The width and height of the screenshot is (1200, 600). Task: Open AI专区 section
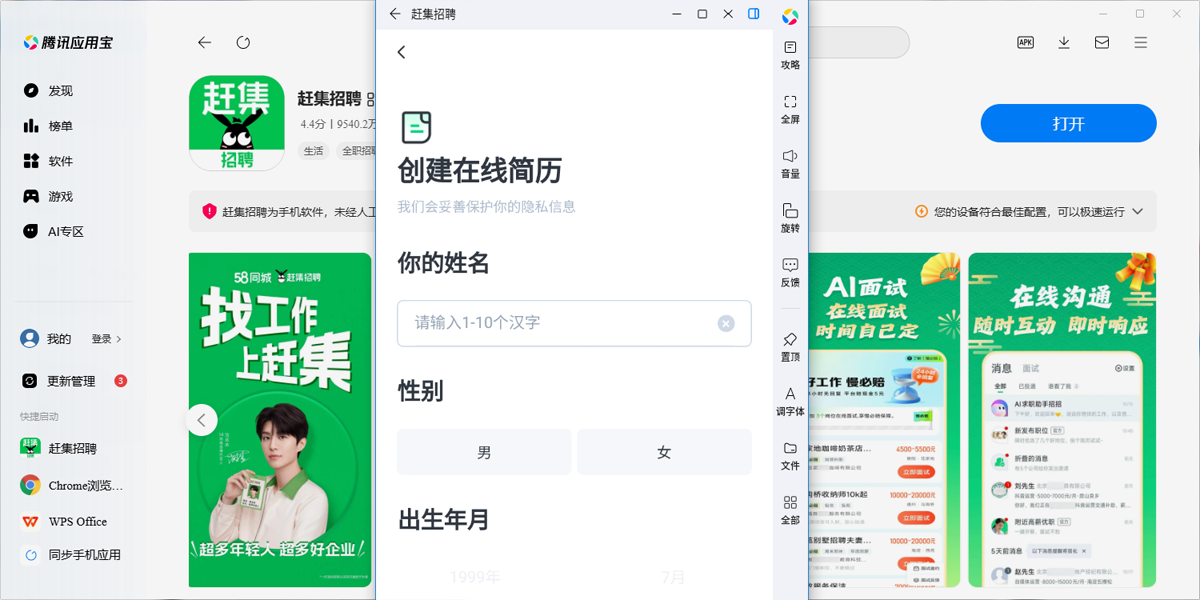click(x=53, y=231)
